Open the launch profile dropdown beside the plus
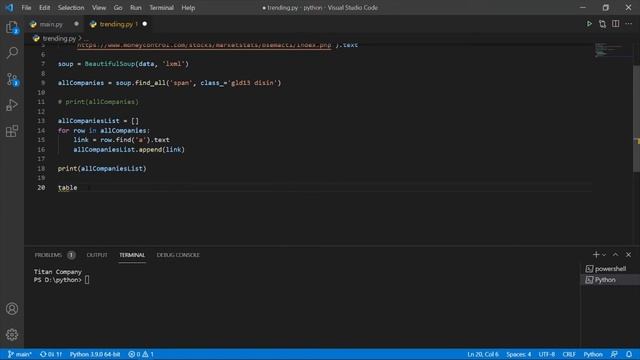640x360 pixels. 604,255
